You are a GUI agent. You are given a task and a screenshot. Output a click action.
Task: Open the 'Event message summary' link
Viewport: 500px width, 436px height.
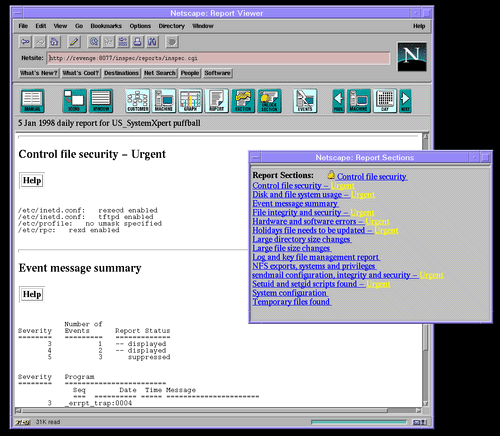click(x=295, y=204)
